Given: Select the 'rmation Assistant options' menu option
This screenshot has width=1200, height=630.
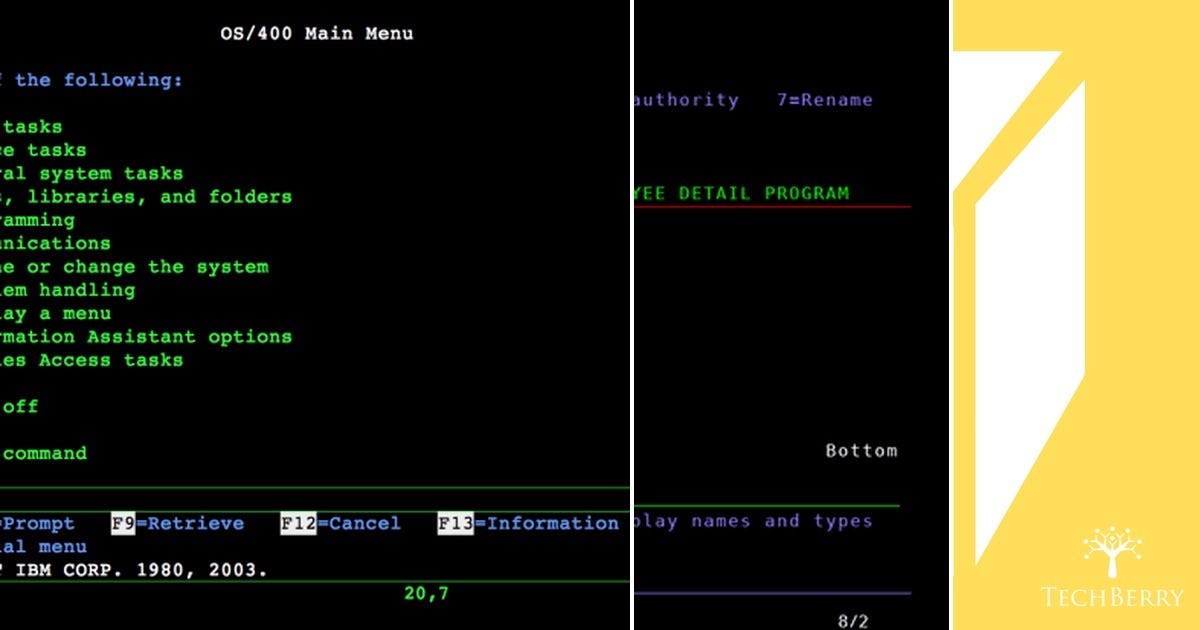Looking at the screenshot, I should coord(146,337).
